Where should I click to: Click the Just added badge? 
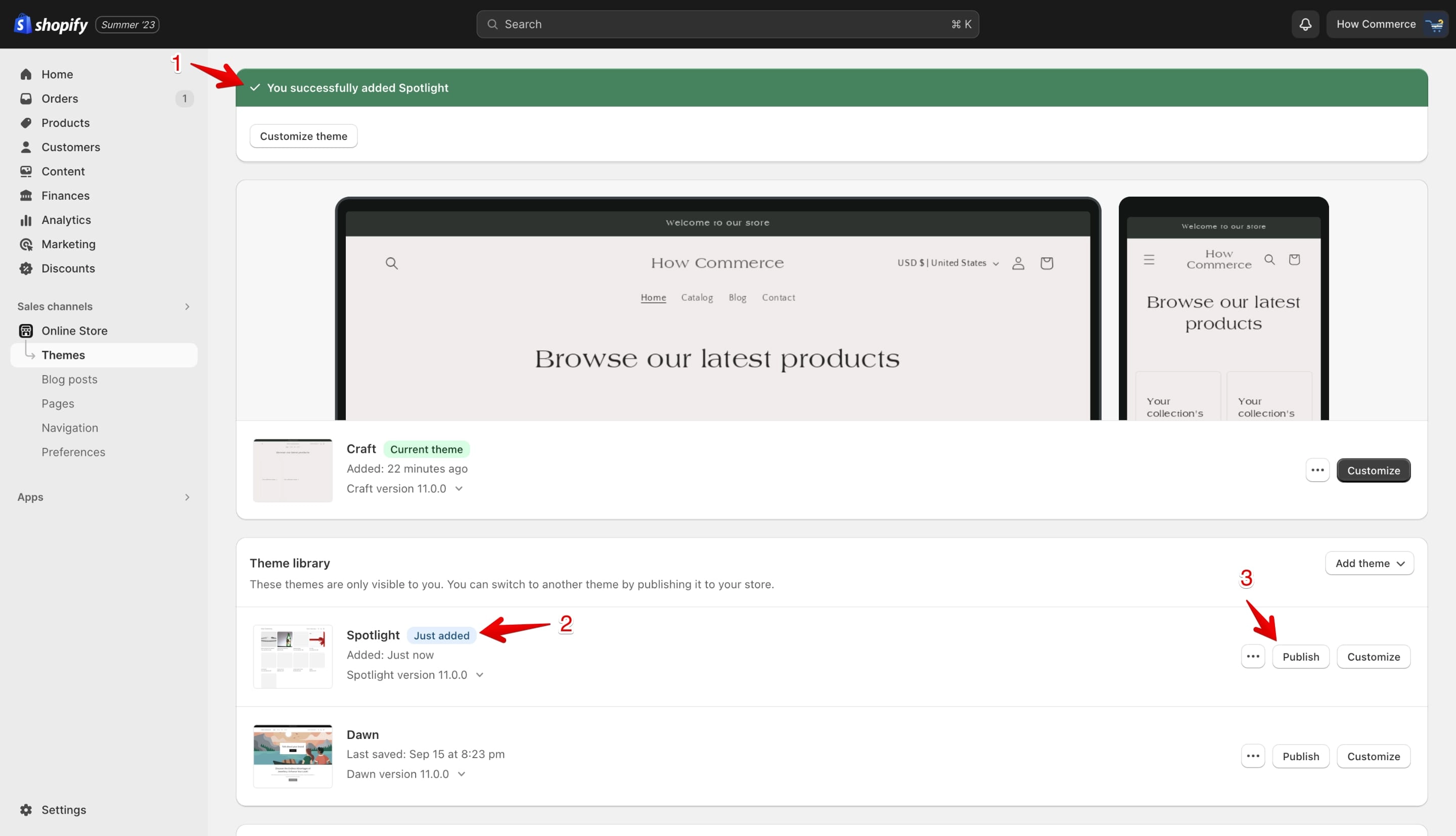(441, 636)
